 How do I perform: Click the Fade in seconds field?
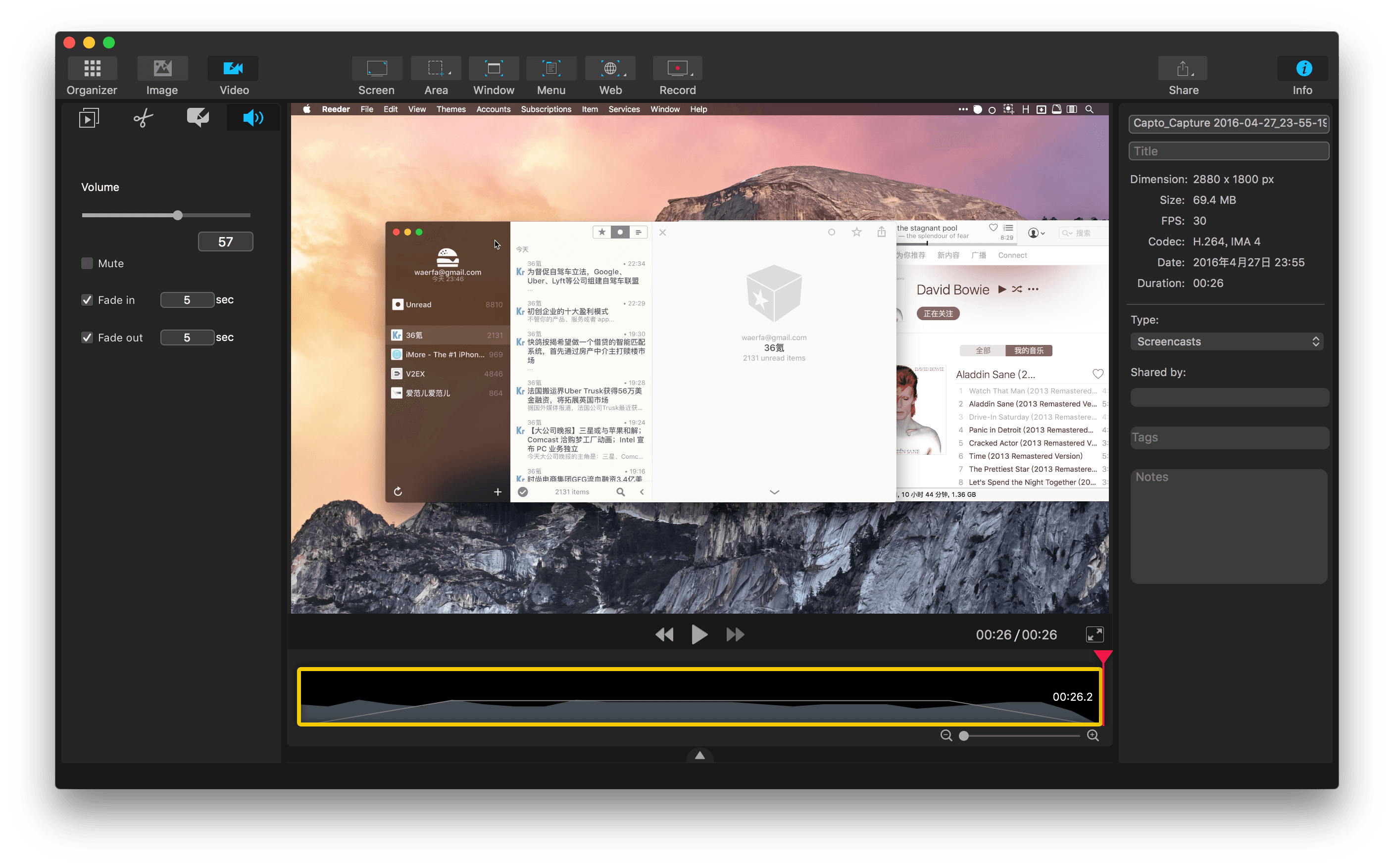tap(187, 300)
